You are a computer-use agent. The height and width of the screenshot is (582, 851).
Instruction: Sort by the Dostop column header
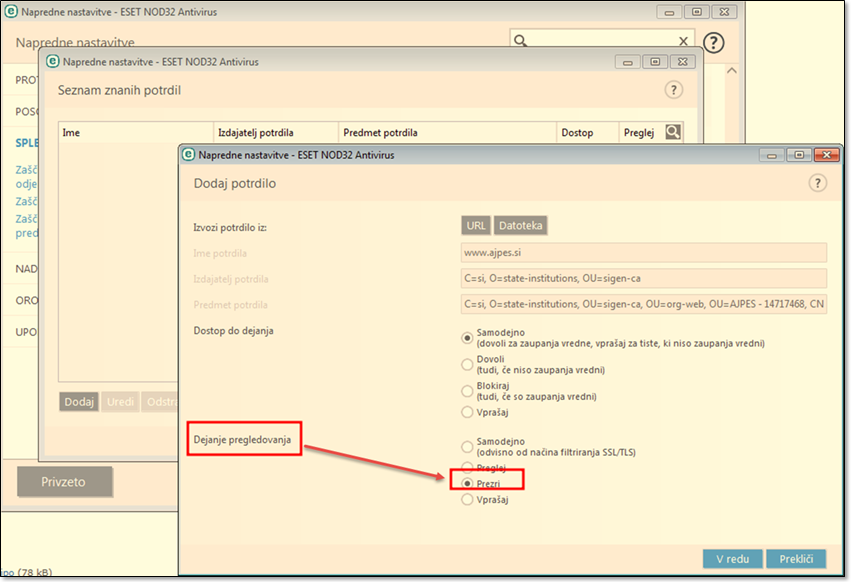(588, 132)
